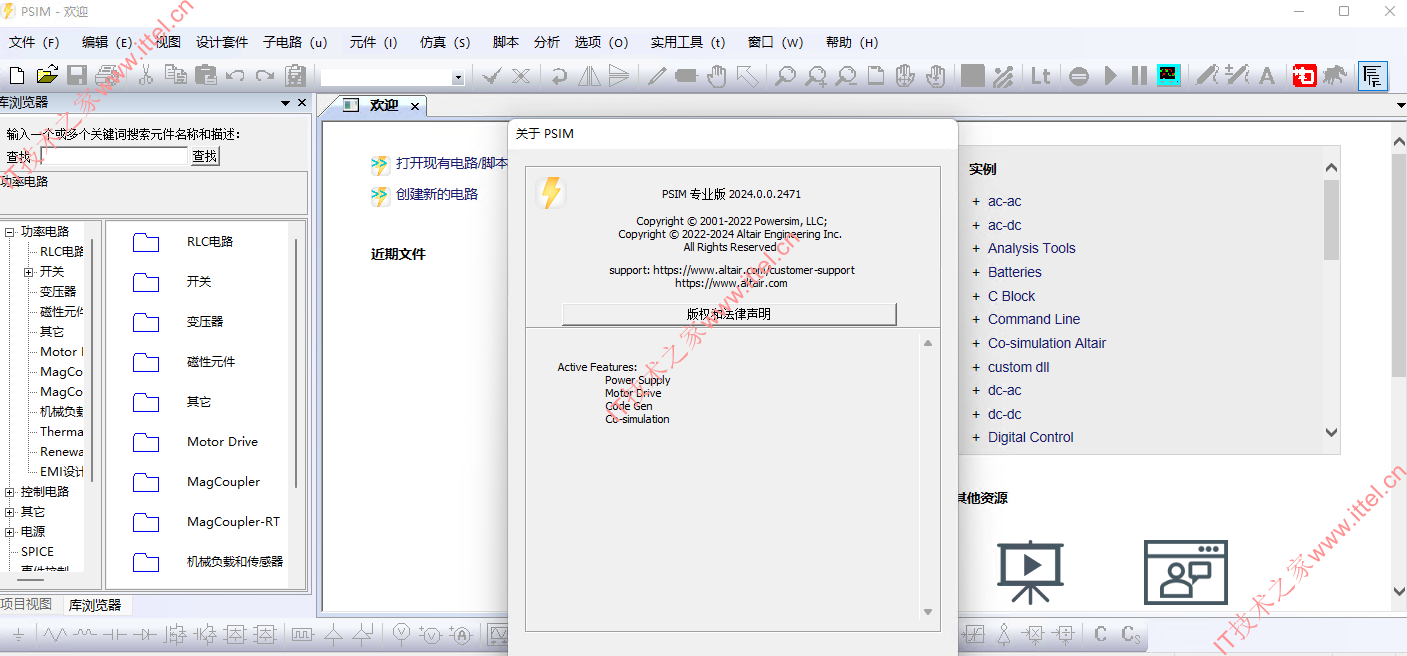The height and width of the screenshot is (656, 1407).
Task: Click the Undo arrow icon
Action: pyautogui.click(x=235, y=76)
